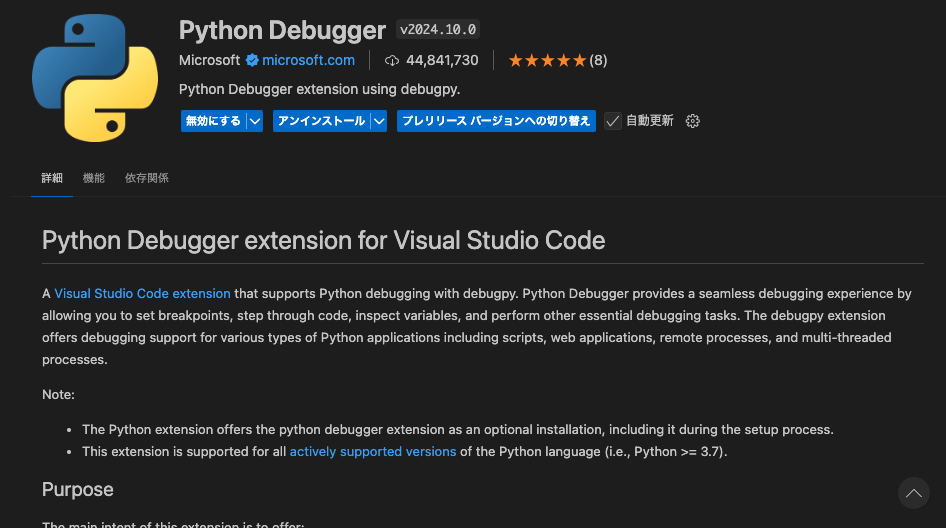946x528 pixels.
Task: Click the verified publisher badge icon
Action: click(x=252, y=60)
